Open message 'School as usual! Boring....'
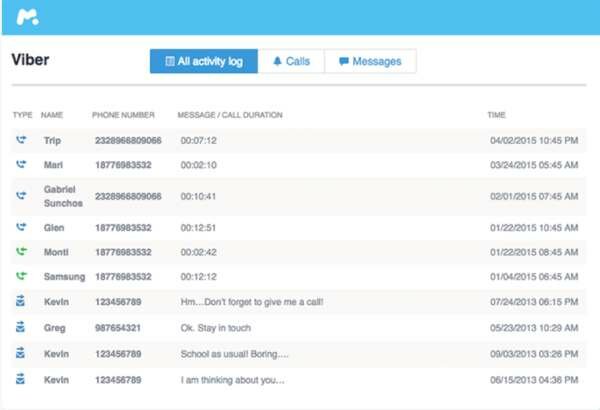The height and width of the screenshot is (410, 600). (235, 354)
